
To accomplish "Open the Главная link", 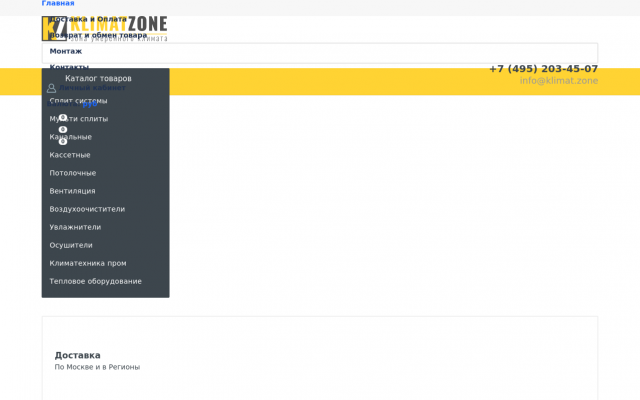I will coord(58,3).
